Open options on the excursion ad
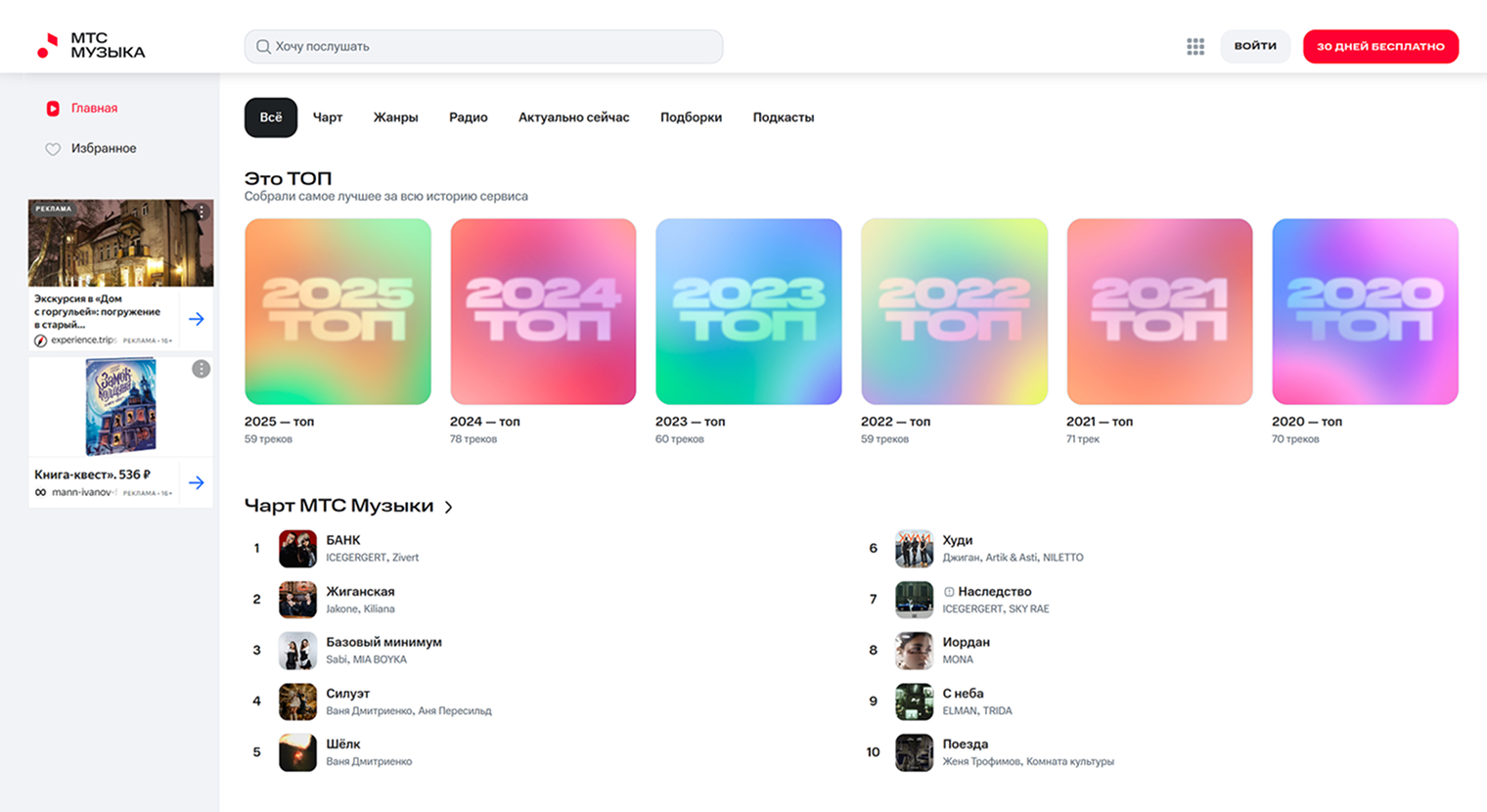Screen dimensions: 1487x812 click(x=202, y=211)
